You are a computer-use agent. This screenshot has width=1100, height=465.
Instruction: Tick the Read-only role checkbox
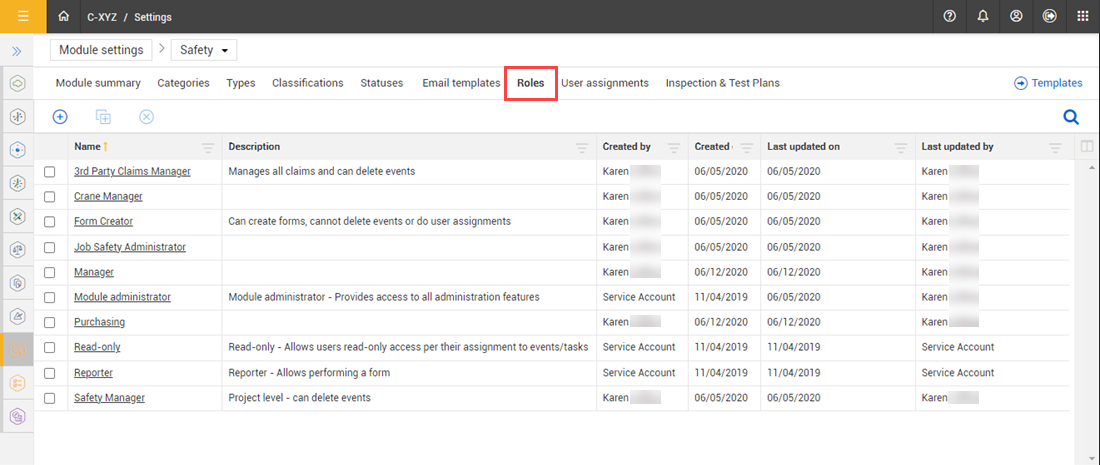[x=50, y=348]
